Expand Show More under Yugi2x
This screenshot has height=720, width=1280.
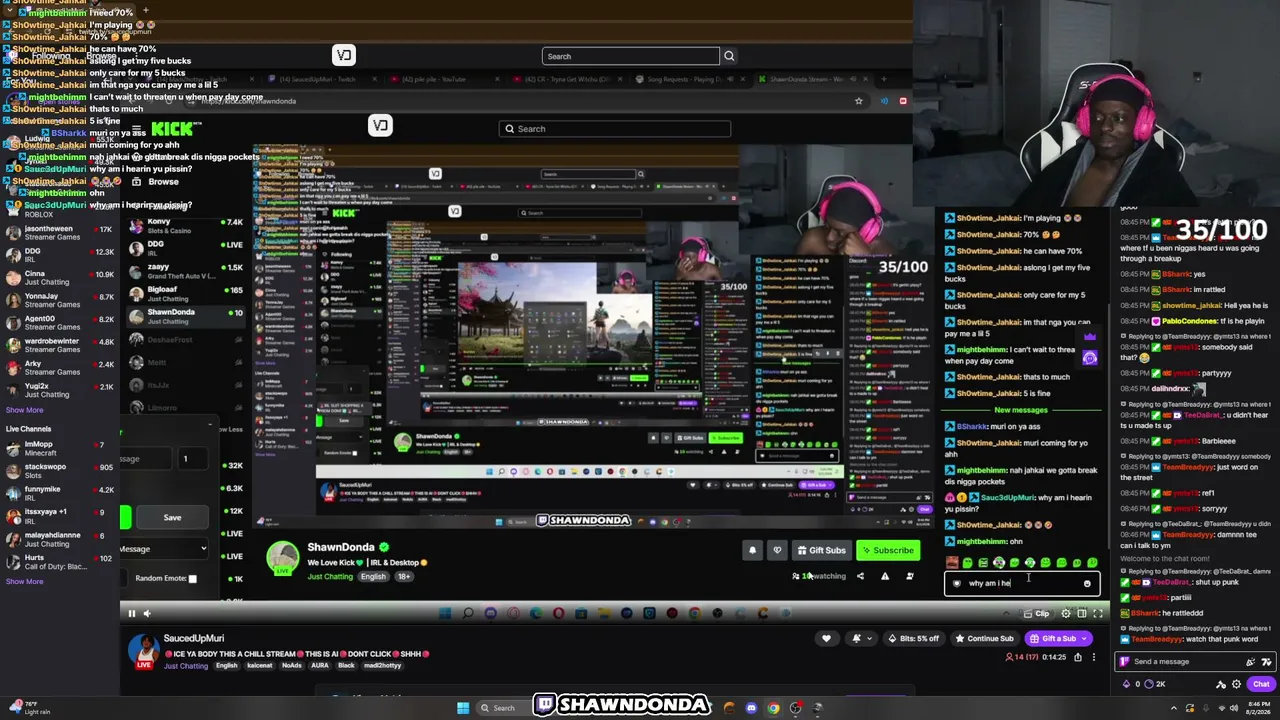click(x=24, y=410)
